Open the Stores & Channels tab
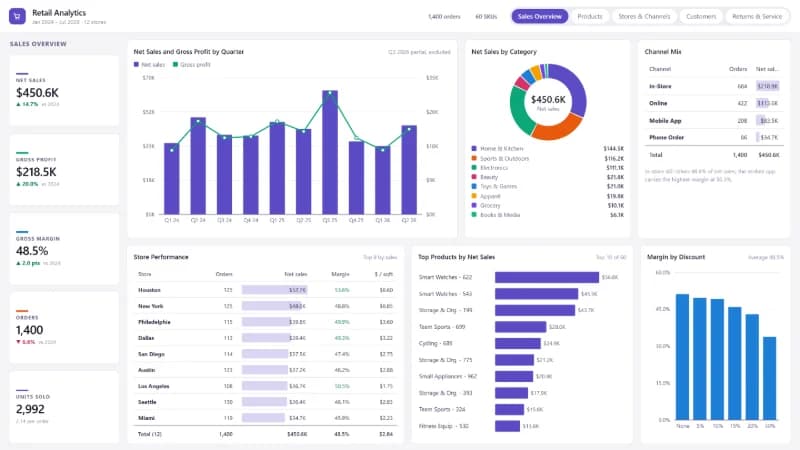Viewport: 800px width, 450px height. [x=644, y=16]
